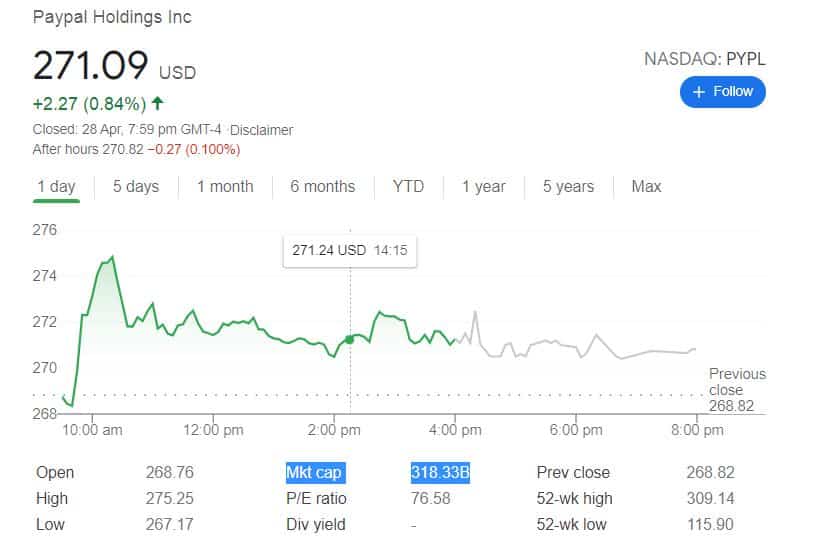The height and width of the screenshot is (546, 817).
Task: Click the 4:00 pm axis label
Action: coord(455,430)
